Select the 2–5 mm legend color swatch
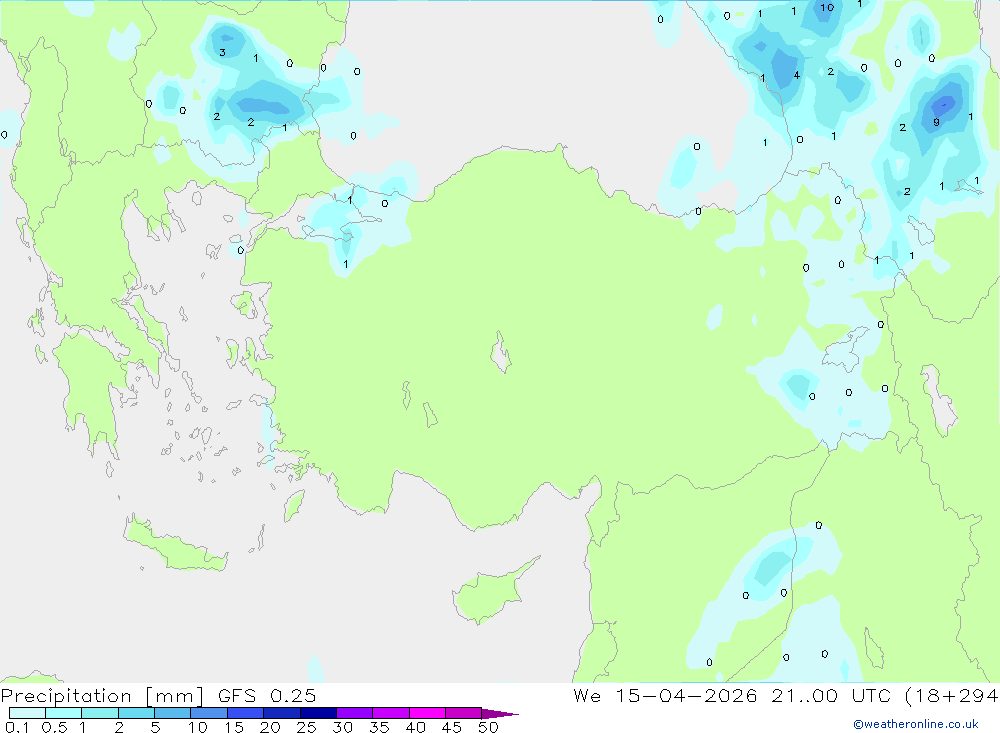 pyautogui.click(x=136, y=713)
